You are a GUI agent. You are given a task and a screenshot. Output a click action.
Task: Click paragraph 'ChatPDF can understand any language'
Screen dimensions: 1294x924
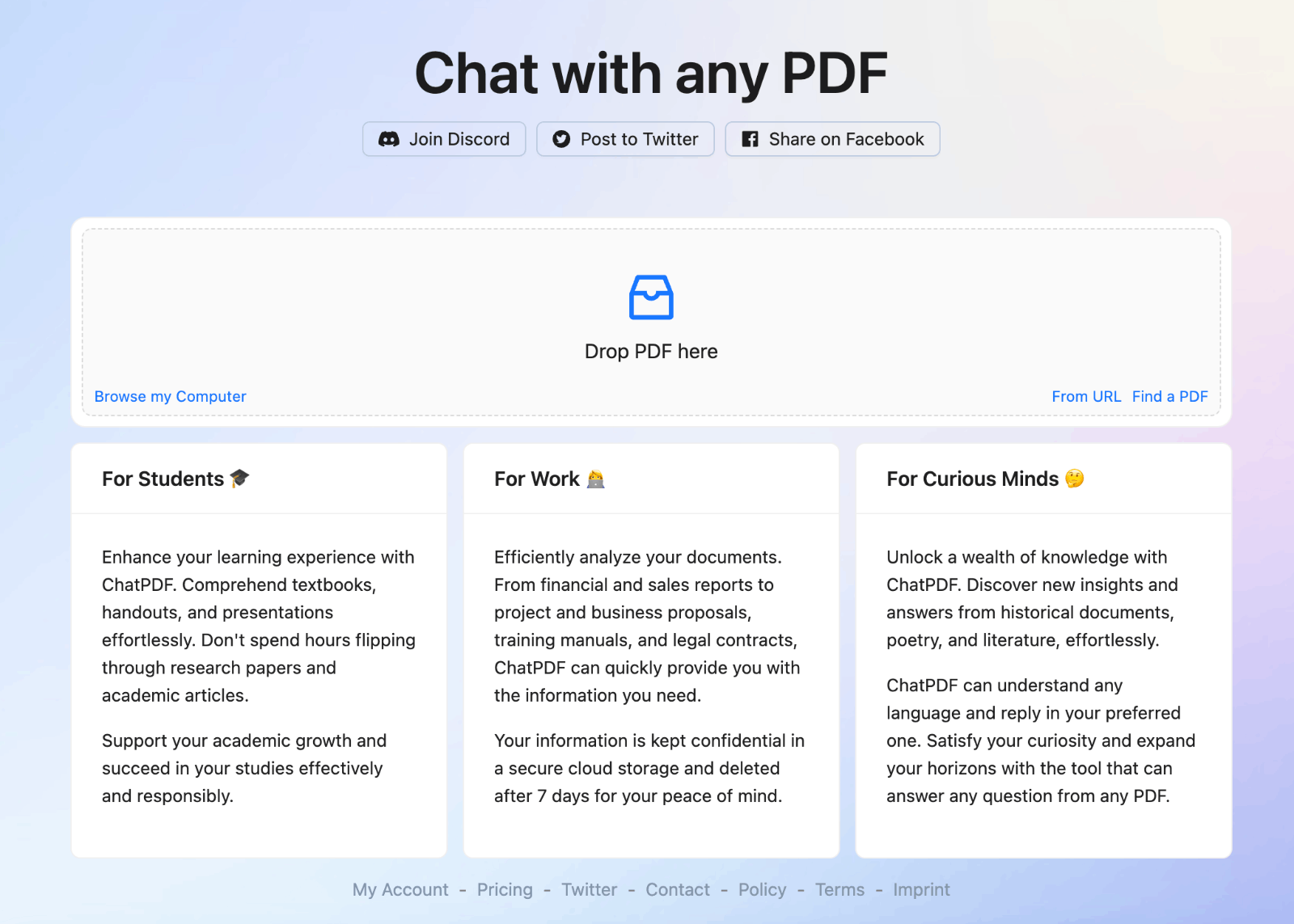pos(1041,740)
